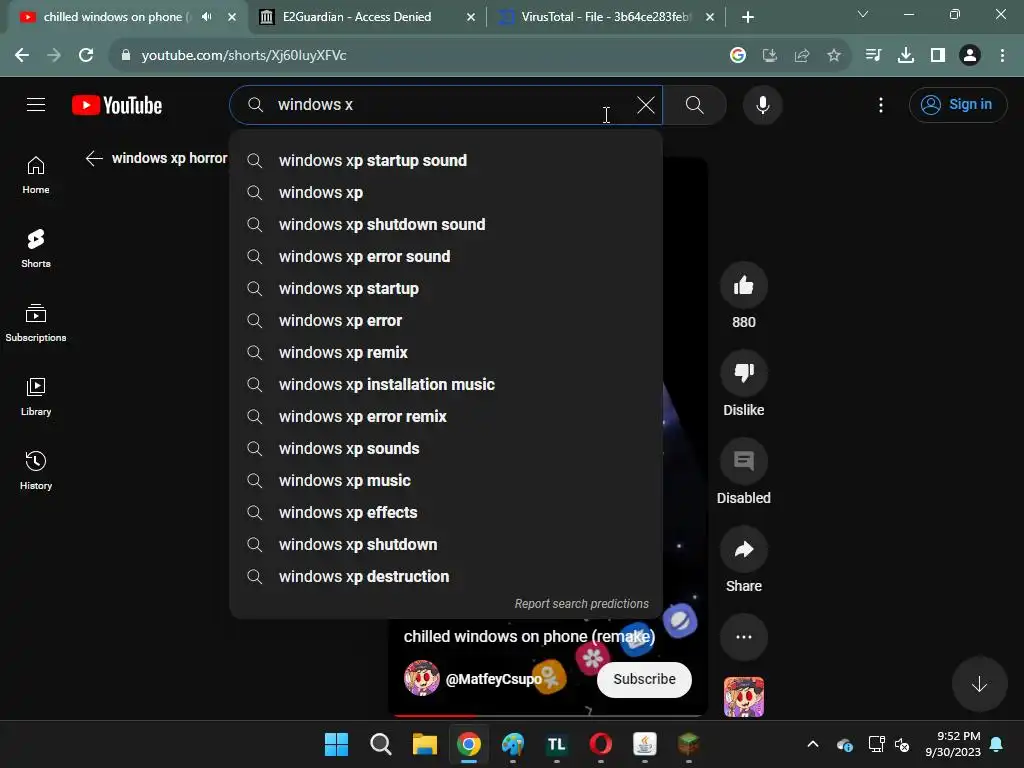Clear the search box with the X
This screenshot has height=768, width=1024.
click(x=645, y=104)
